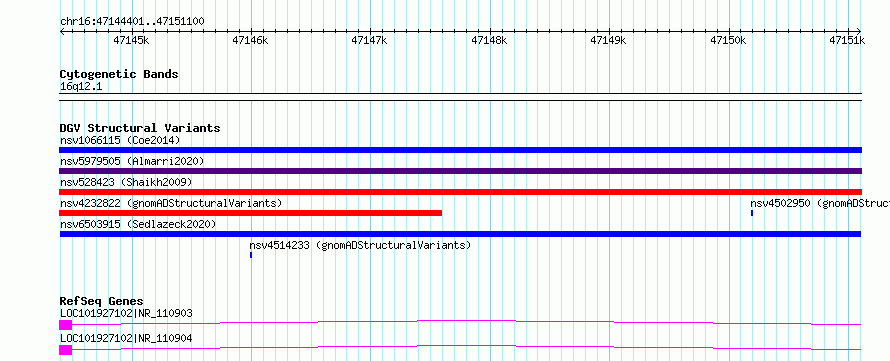Click the magenta exon box of NR_110903

pyautogui.click(x=66, y=325)
